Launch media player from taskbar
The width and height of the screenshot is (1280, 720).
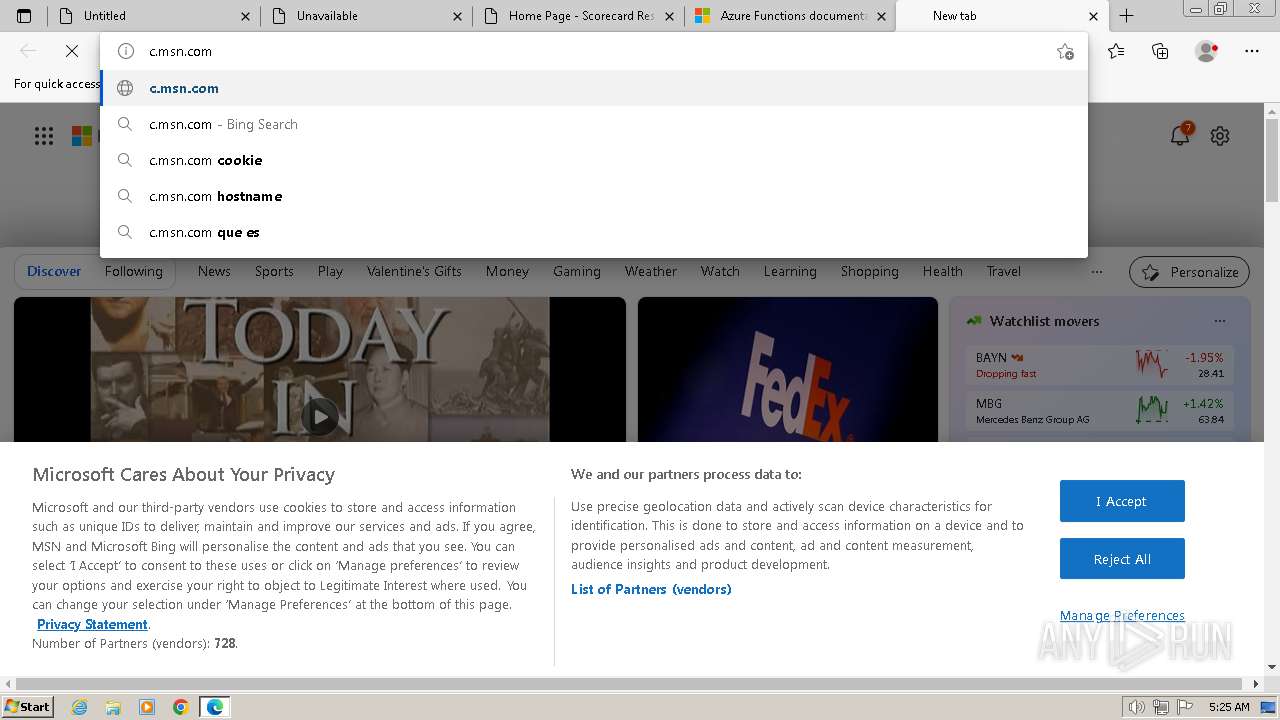[x=147, y=707]
